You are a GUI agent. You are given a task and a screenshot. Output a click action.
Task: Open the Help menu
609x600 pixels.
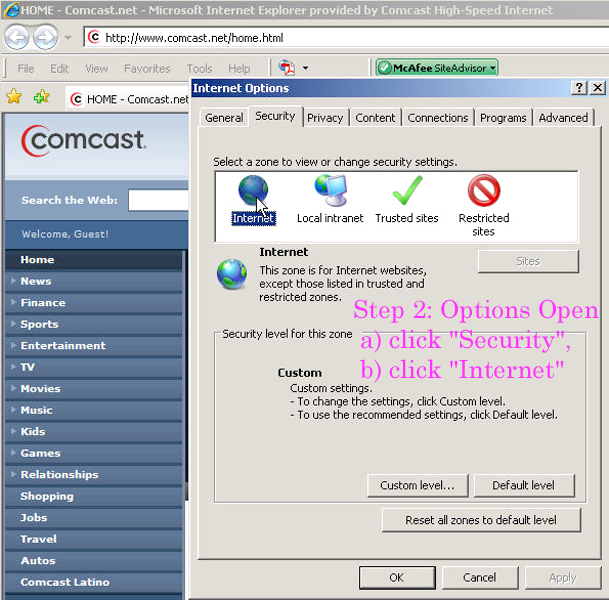coord(239,69)
